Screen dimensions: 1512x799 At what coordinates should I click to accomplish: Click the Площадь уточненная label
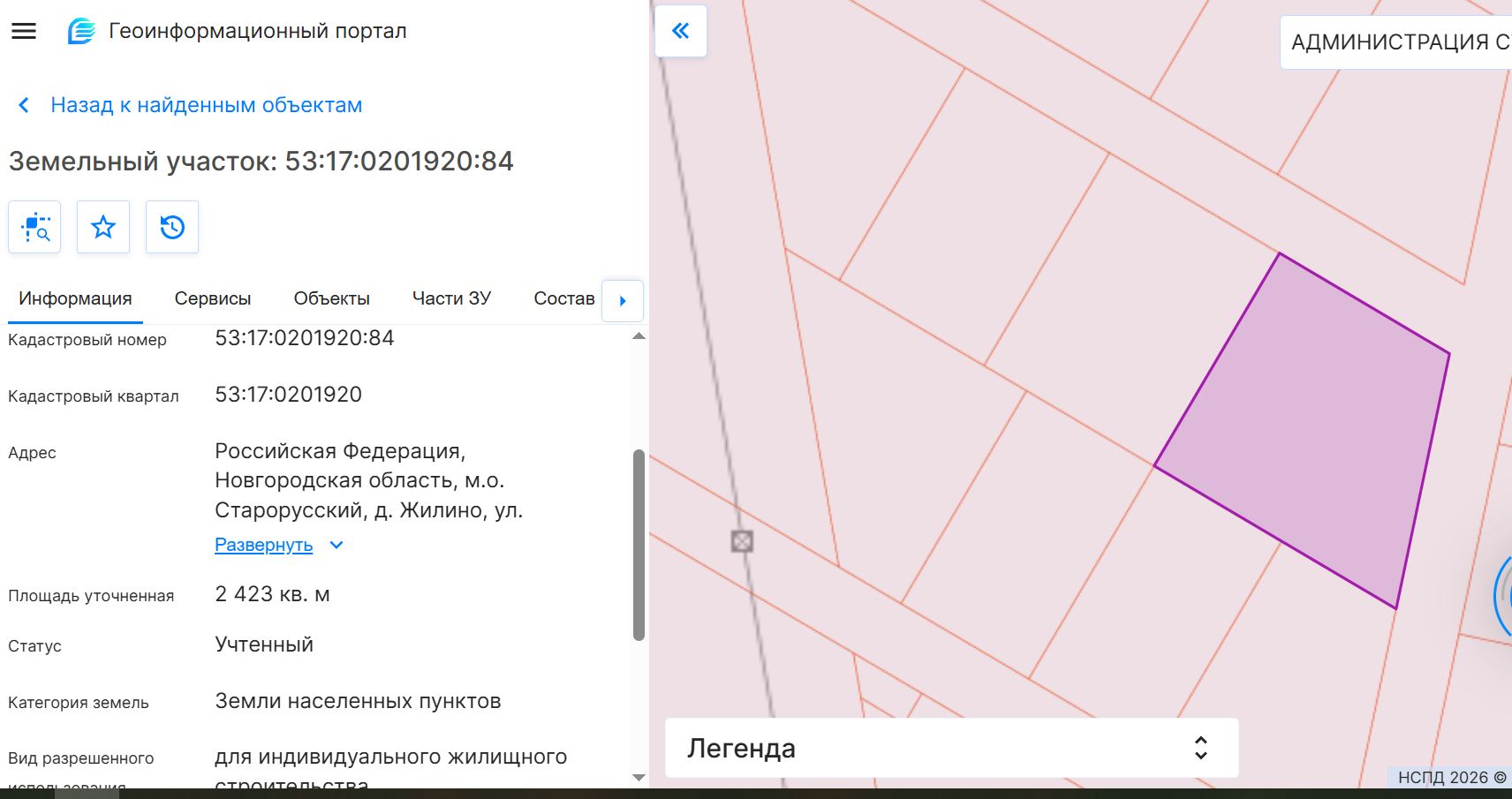91,596
